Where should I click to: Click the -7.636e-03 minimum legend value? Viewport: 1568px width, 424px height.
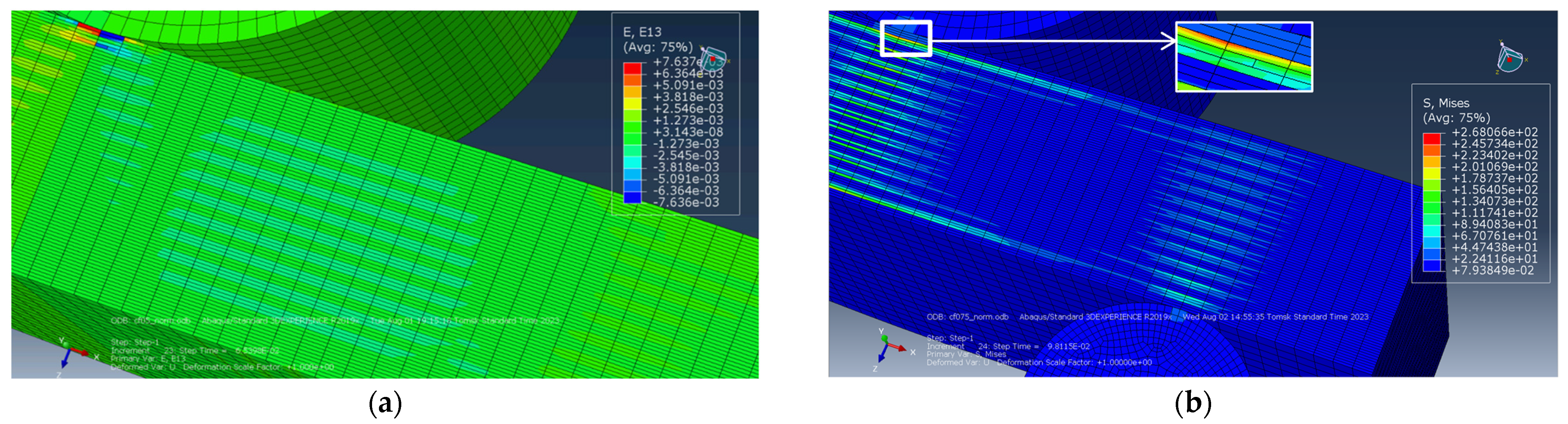click(686, 202)
